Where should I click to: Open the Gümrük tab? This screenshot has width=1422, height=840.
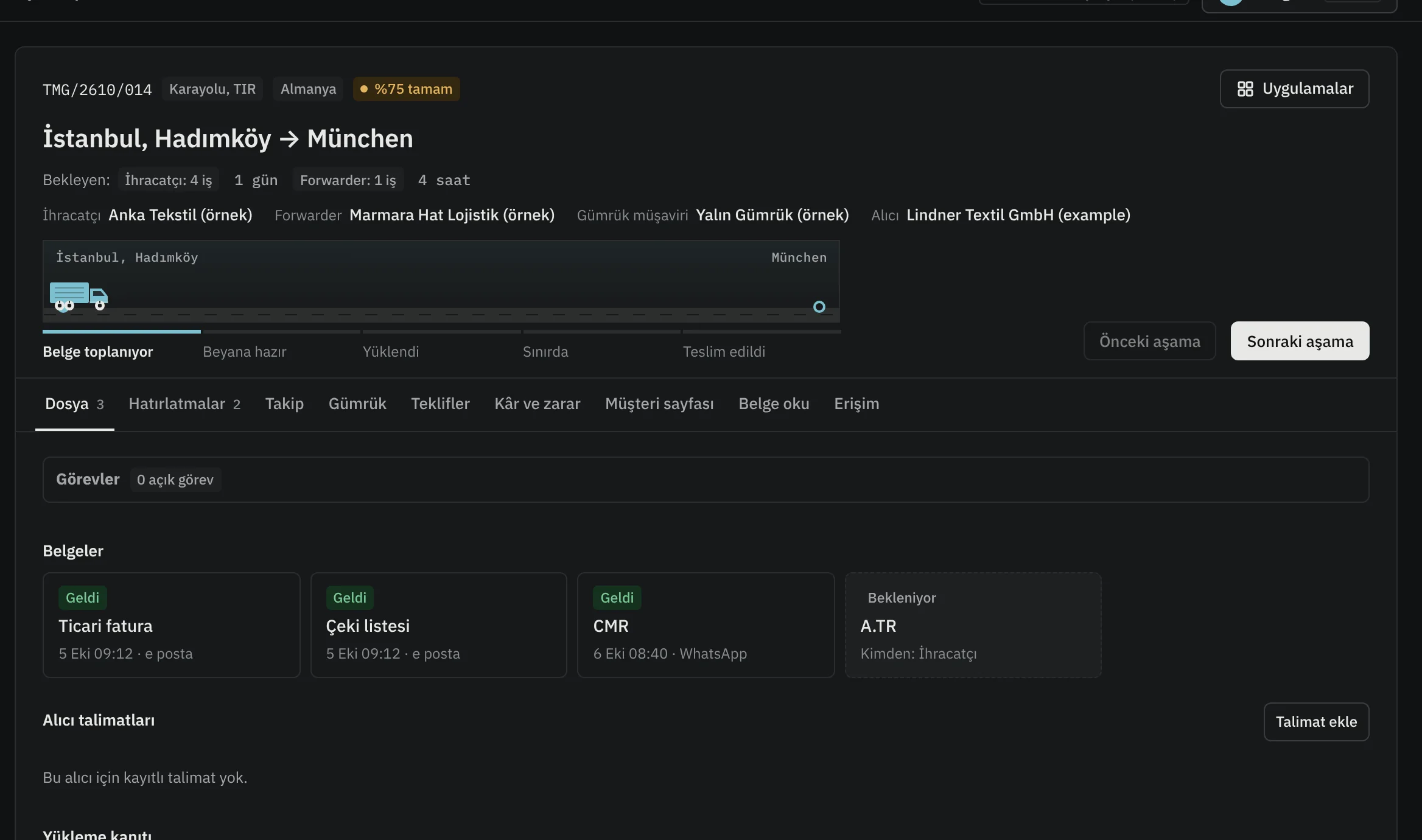pyautogui.click(x=357, y=404)
